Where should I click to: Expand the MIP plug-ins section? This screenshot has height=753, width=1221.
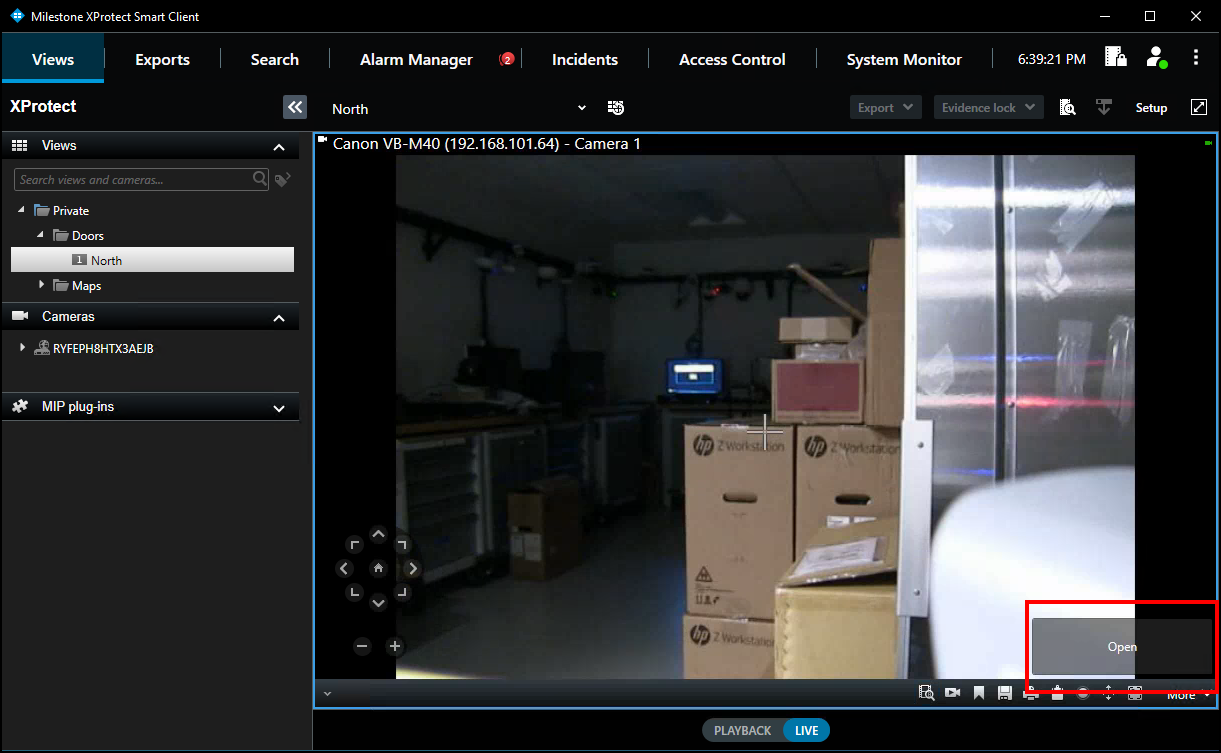279,408
